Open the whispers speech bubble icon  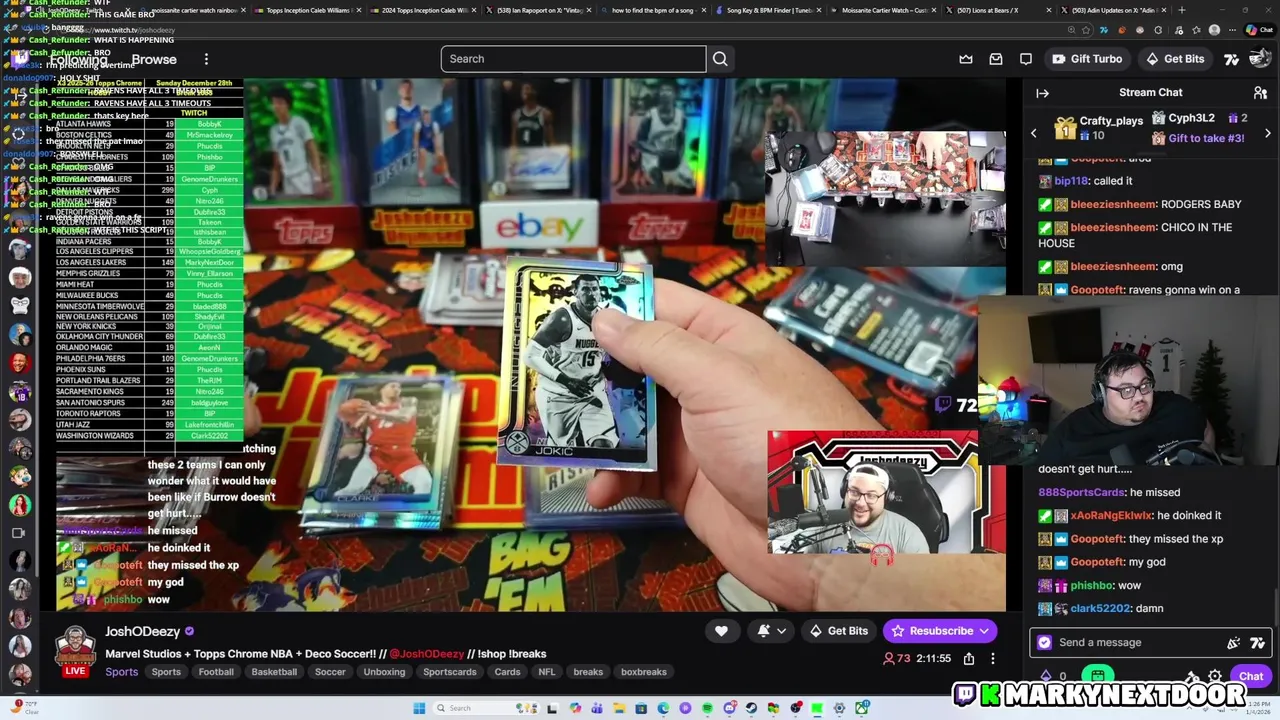click(x=1026, y=59)
